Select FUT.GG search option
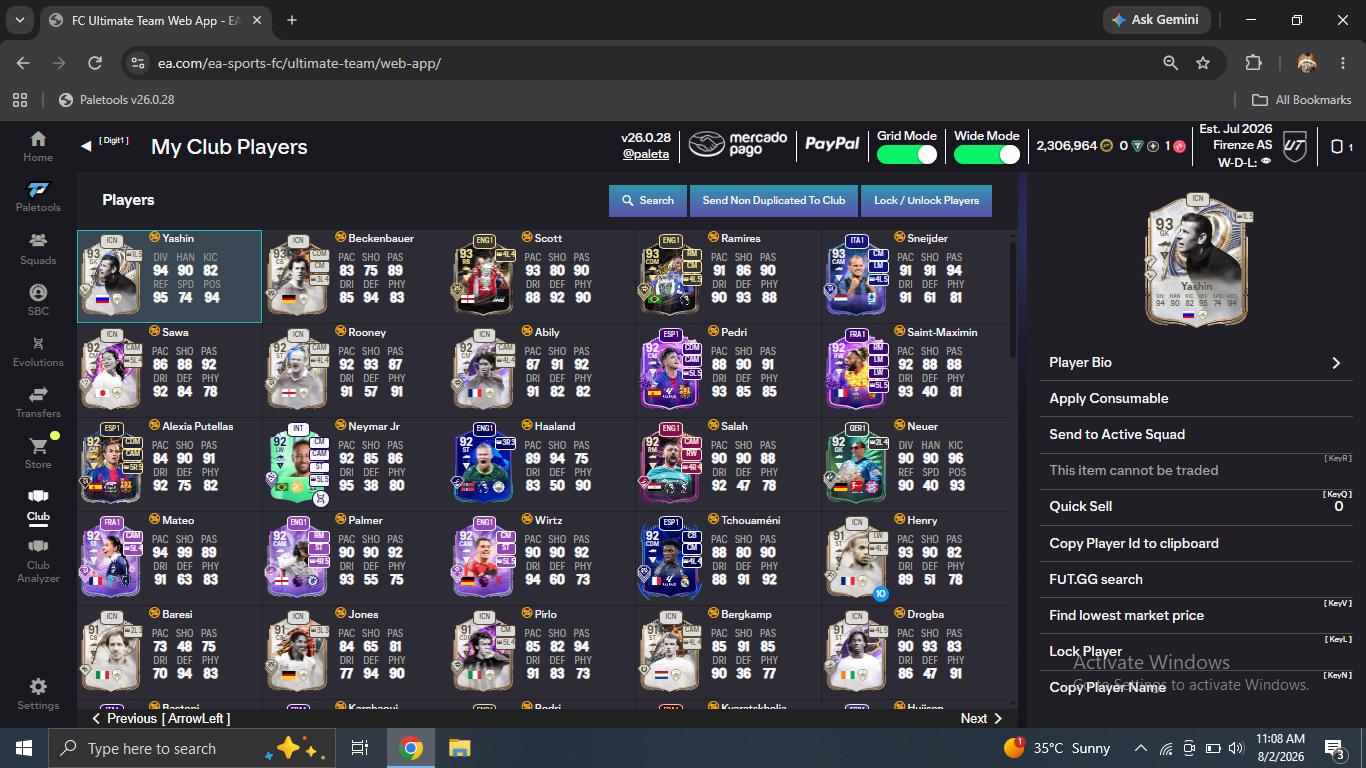This screenshot has width=1366, height=768. (1196, 579)
